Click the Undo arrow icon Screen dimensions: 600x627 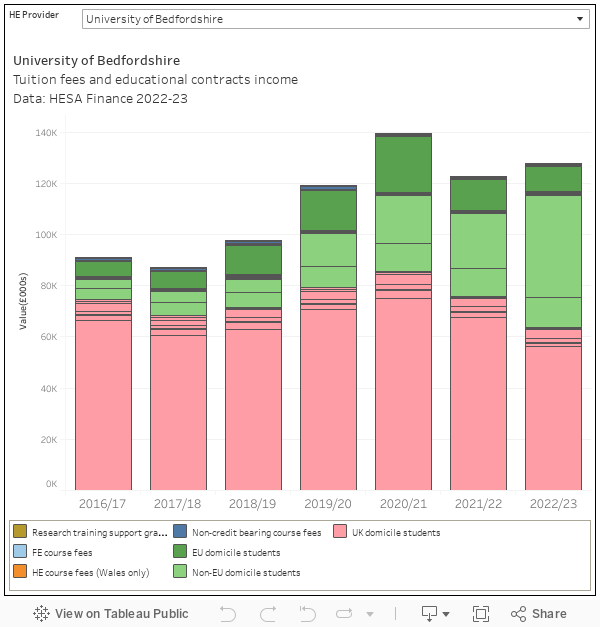point(228,613)
